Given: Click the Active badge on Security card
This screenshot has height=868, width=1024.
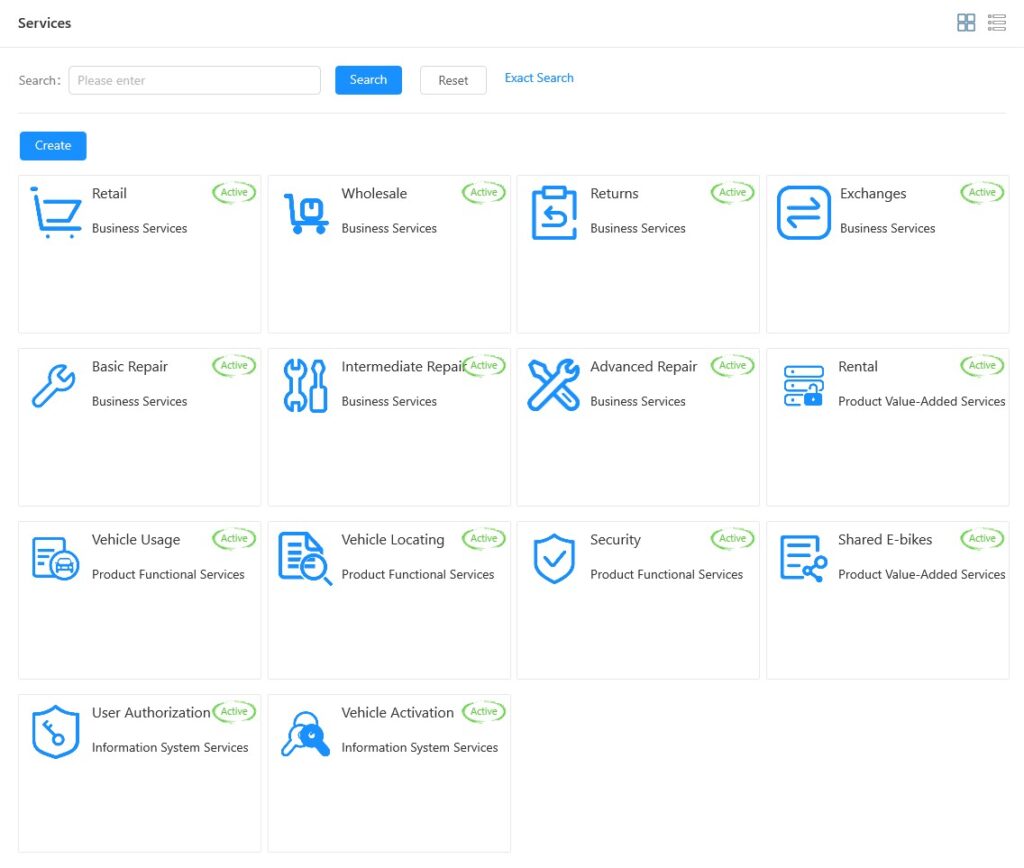Looking at the screenshot, I should coord(733,539).
